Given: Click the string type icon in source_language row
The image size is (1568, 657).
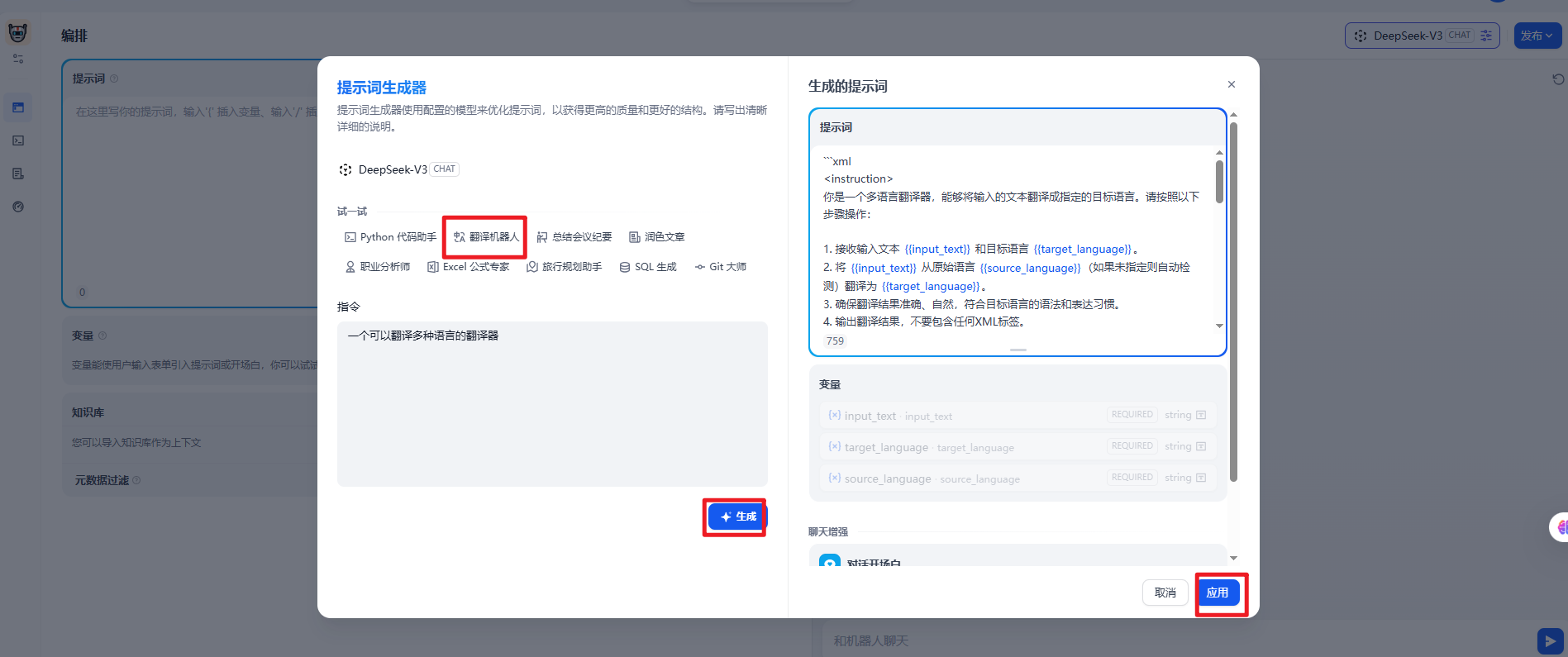Looking at the screenshot, I should pyautogui.click(x=1201, y=478).
